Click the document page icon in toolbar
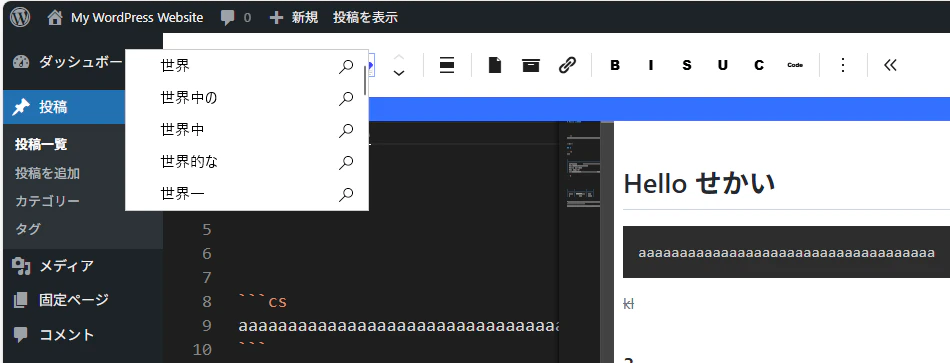Image resolution: width=950 pixels, height=363 pixels. (x=495, y=65)
